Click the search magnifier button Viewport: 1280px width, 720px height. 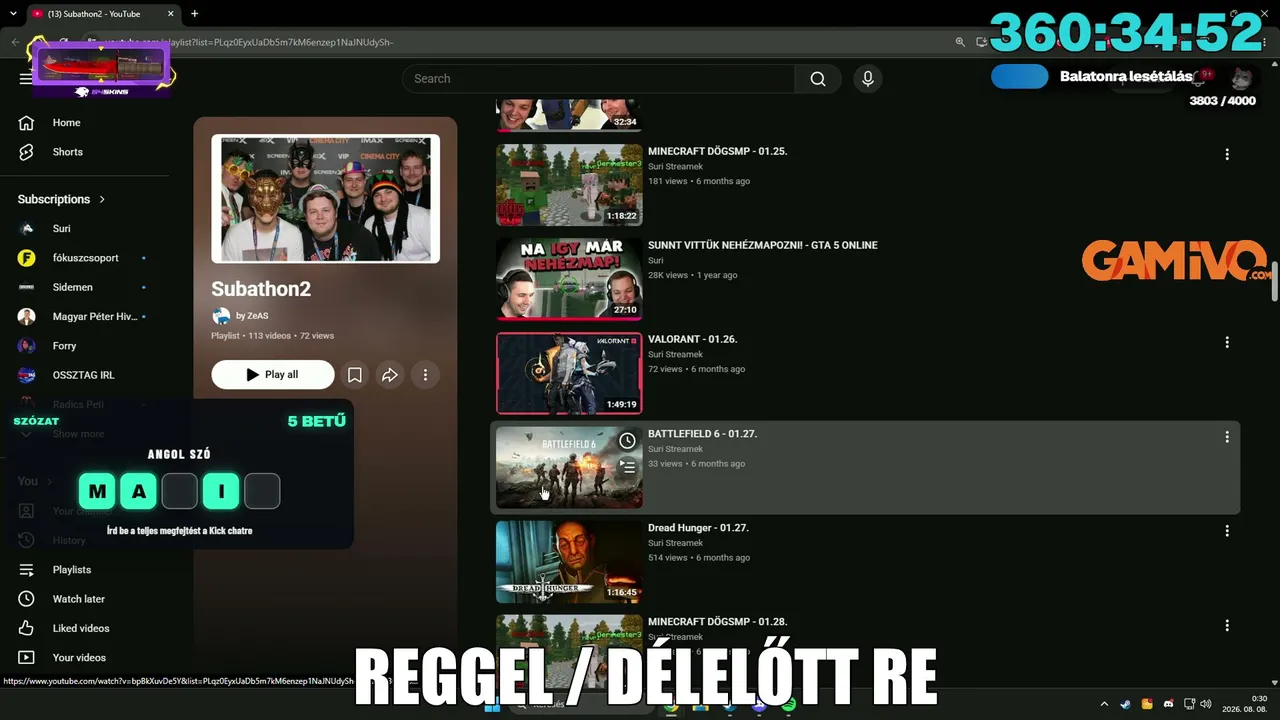pyautogui.click(x=818, y=79)
